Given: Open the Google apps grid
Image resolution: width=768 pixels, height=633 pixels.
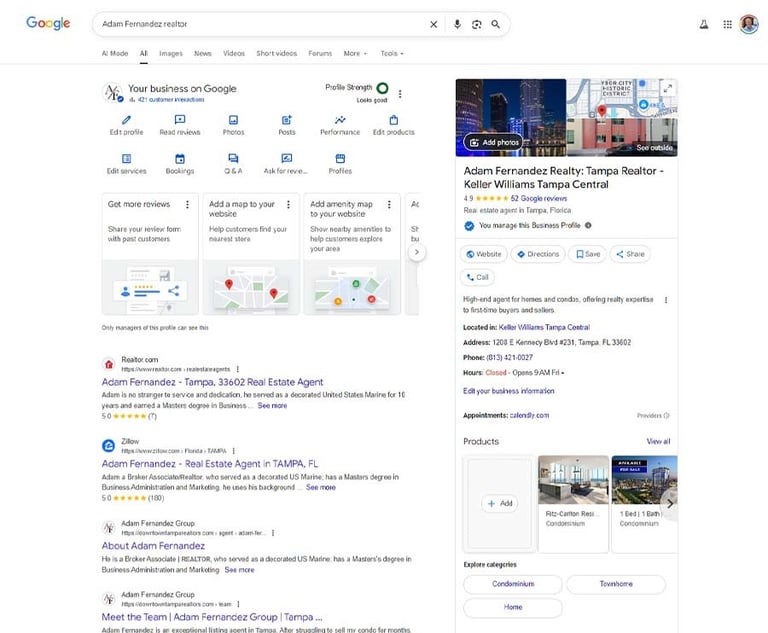Looking at the screenshot, I should tap(727, 24).
